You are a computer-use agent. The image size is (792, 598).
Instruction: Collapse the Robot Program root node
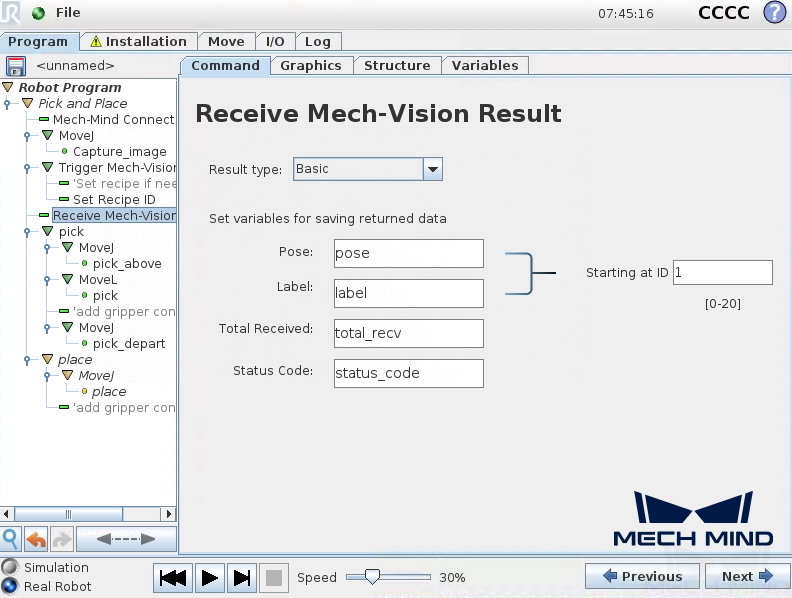tap(8, 87)
